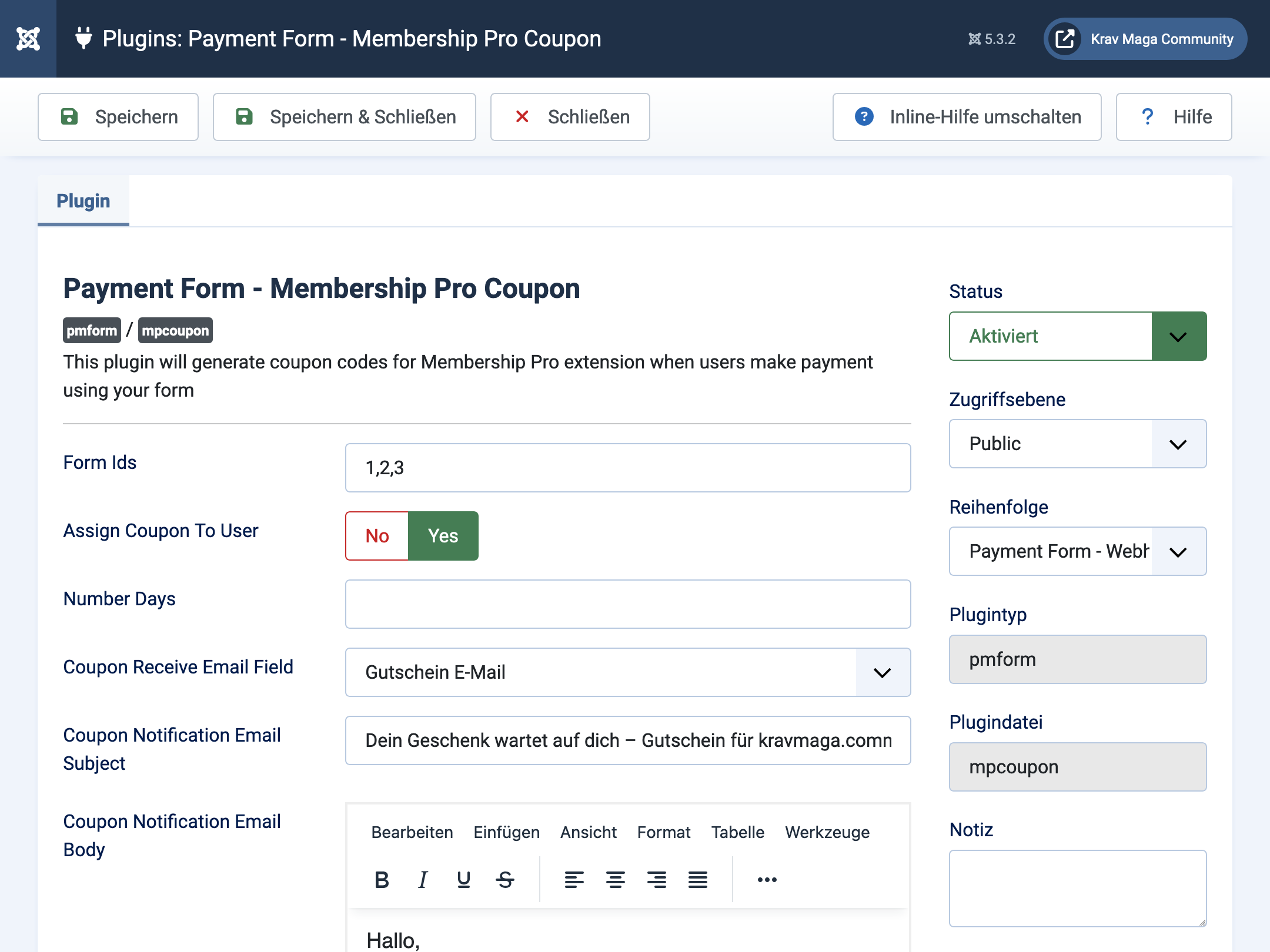Click the Payment Form - Membership Pro Coupon heading
The height and width of the screenshot is (952, 1270).
tap(322, 289)
